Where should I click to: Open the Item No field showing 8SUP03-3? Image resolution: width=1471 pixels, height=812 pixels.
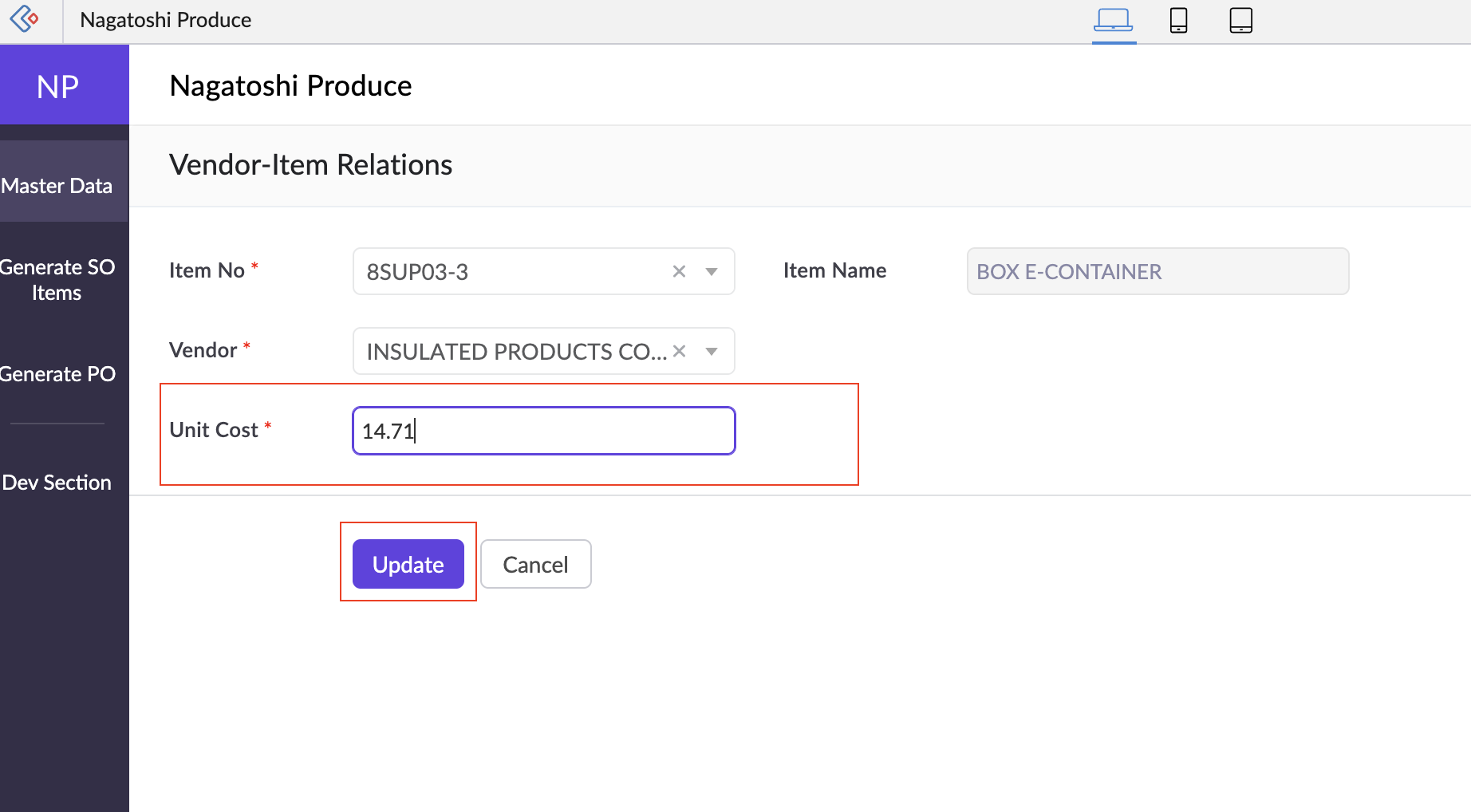[511, 272]
